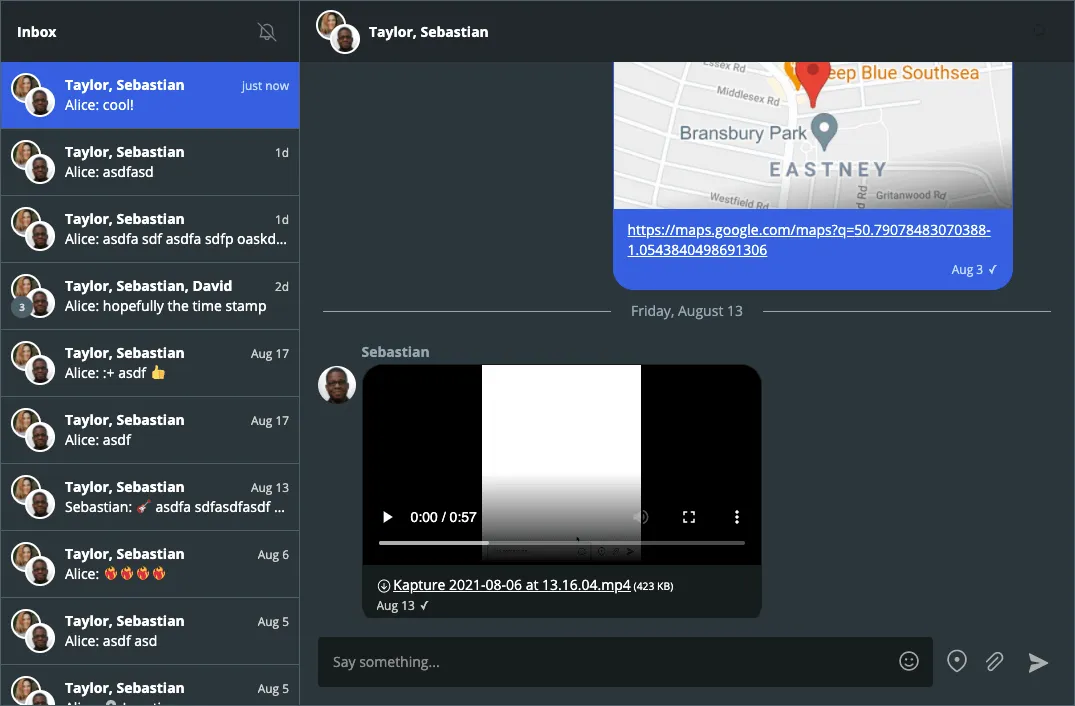The height and width of the screenshot is (706, 1075).
Task: Select the Taylor, Sebastian, David group chat
Action: click(150, 296)
